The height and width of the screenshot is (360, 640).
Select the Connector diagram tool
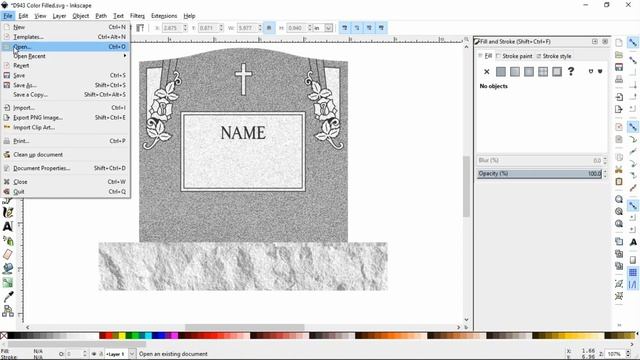point(8,311)
